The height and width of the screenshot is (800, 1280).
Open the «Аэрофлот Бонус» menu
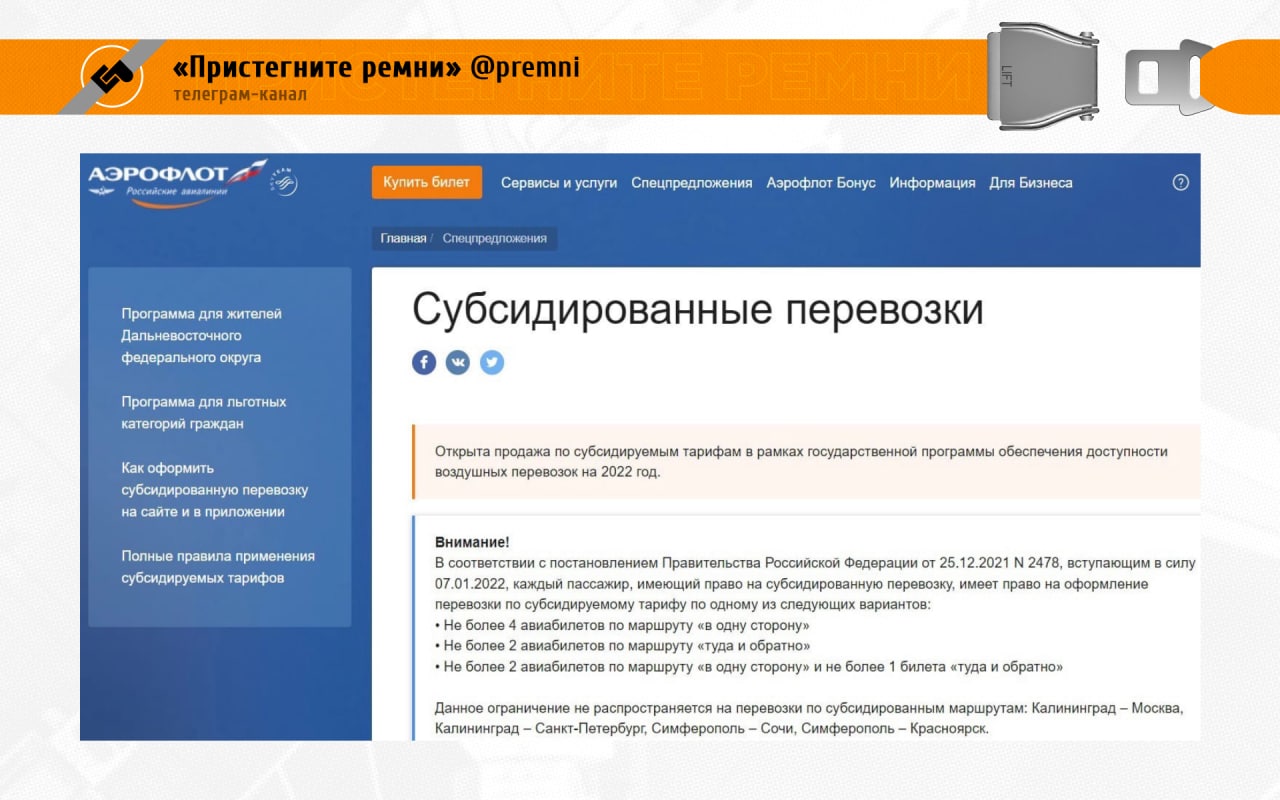[821, 183]
